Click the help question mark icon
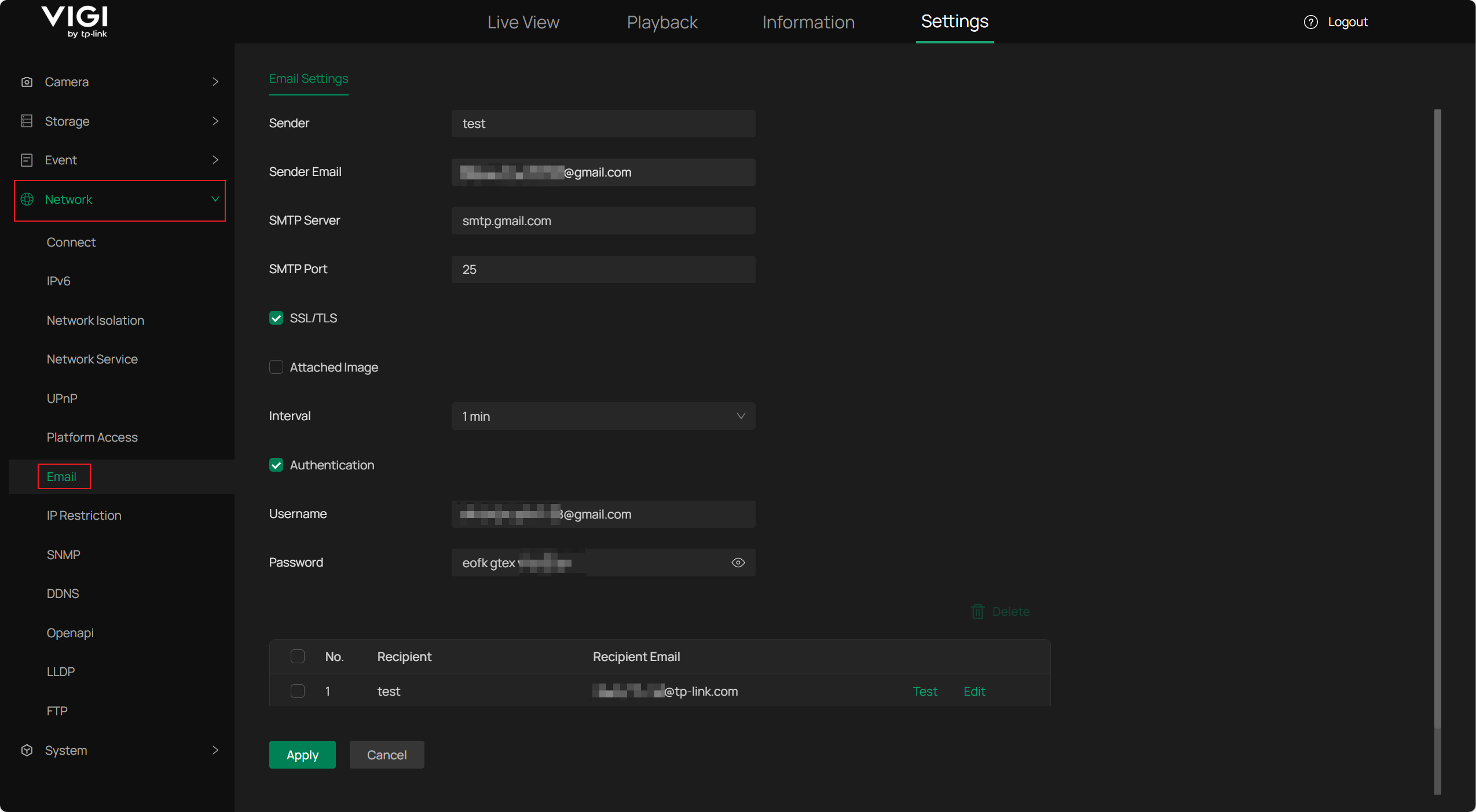 [1310, 22]
